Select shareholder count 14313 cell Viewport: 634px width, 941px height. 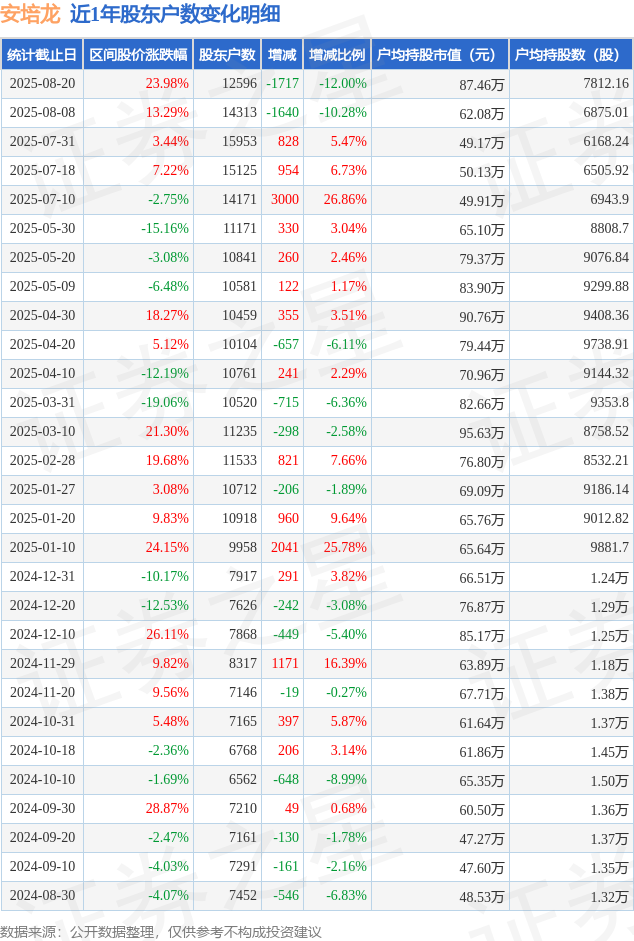[x=239, y=112]
